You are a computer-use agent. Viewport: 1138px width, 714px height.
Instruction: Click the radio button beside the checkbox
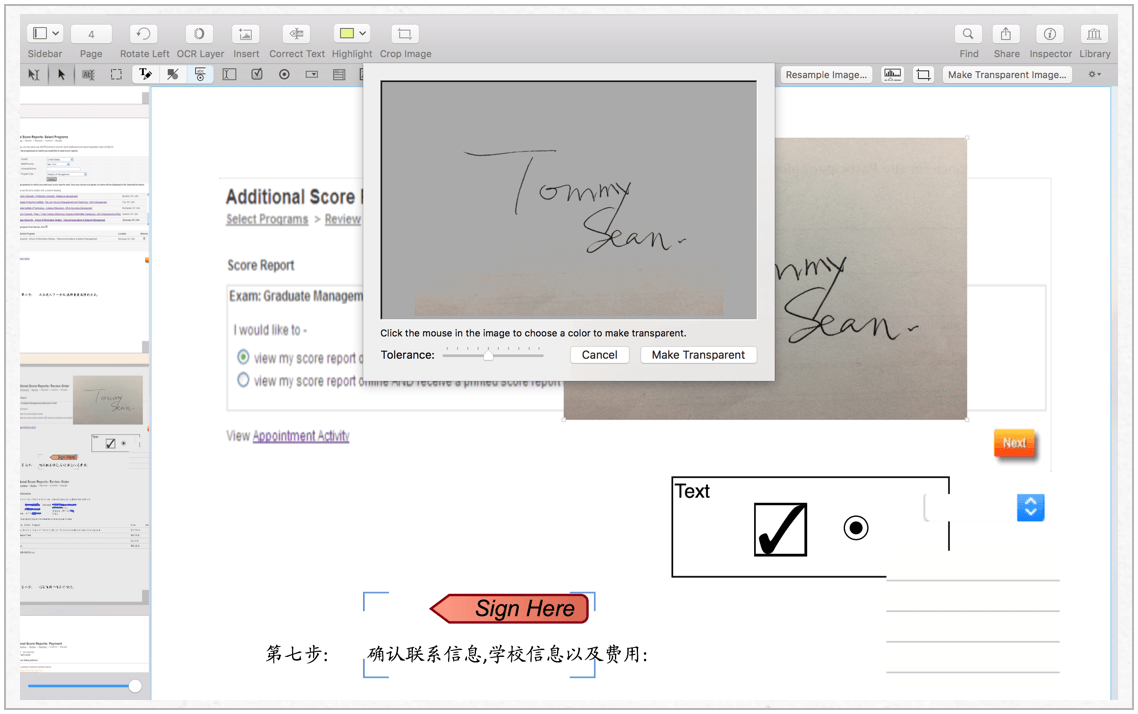tap(855, 528)
